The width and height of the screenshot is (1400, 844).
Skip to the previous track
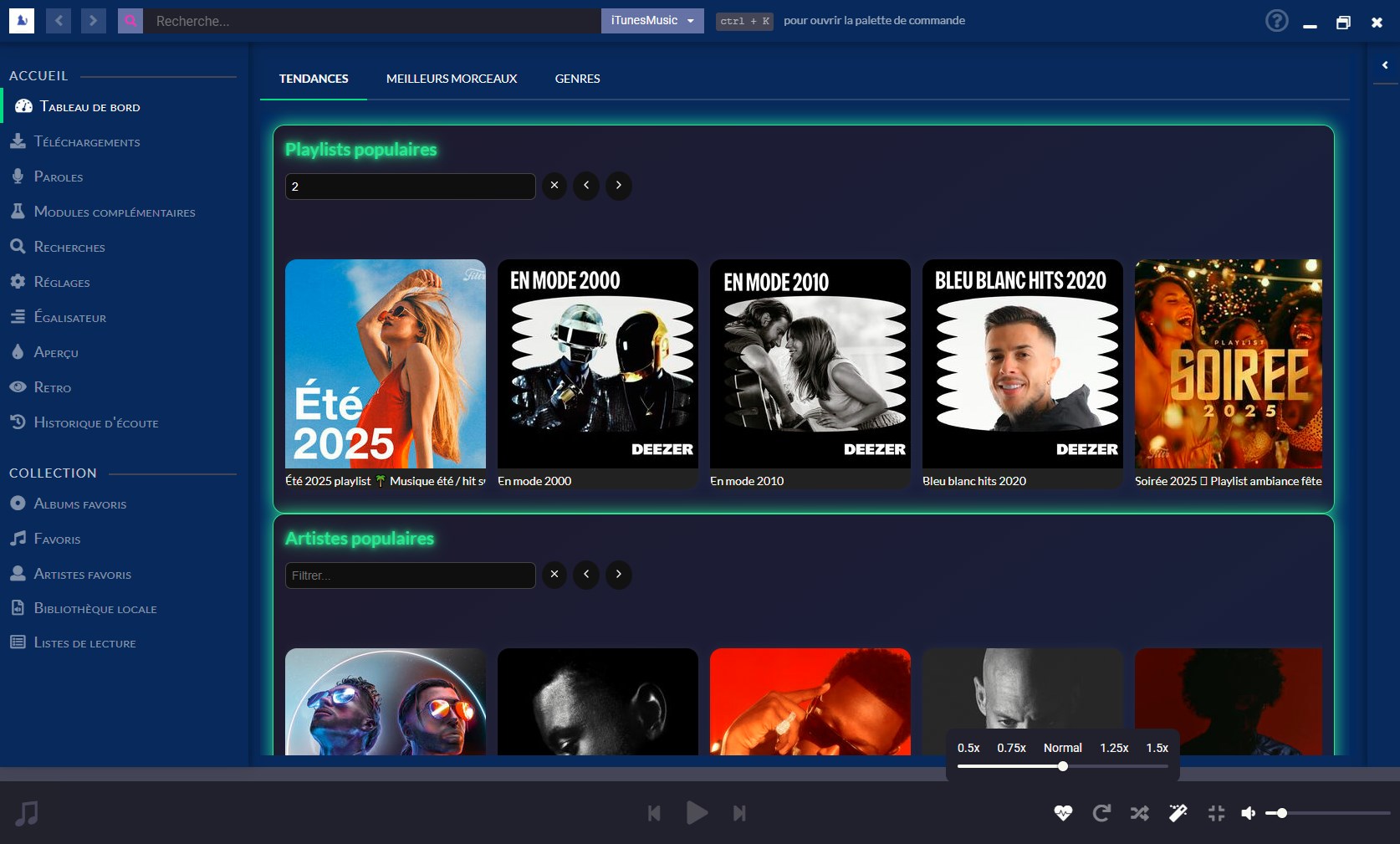click(654, 813)
